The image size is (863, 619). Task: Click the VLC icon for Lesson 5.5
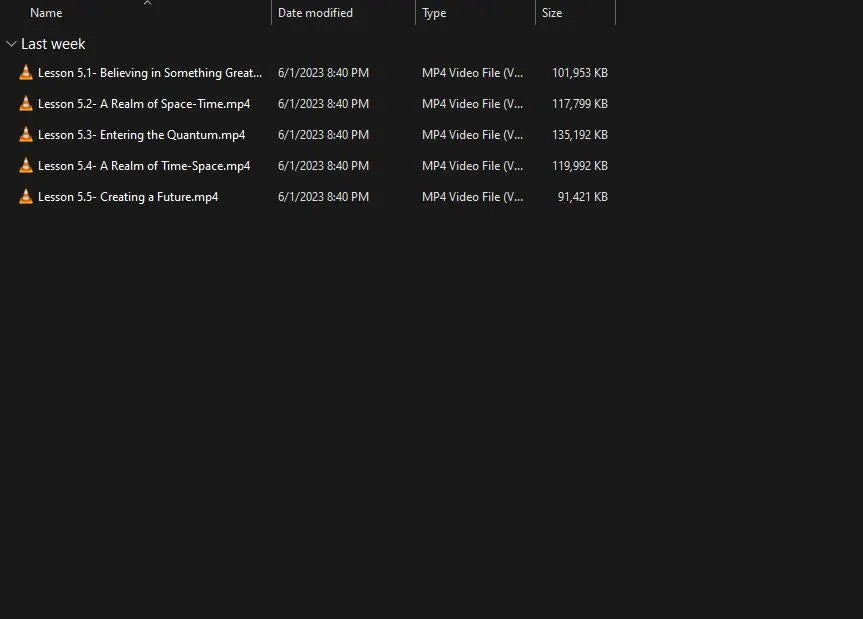click(26, 197)
